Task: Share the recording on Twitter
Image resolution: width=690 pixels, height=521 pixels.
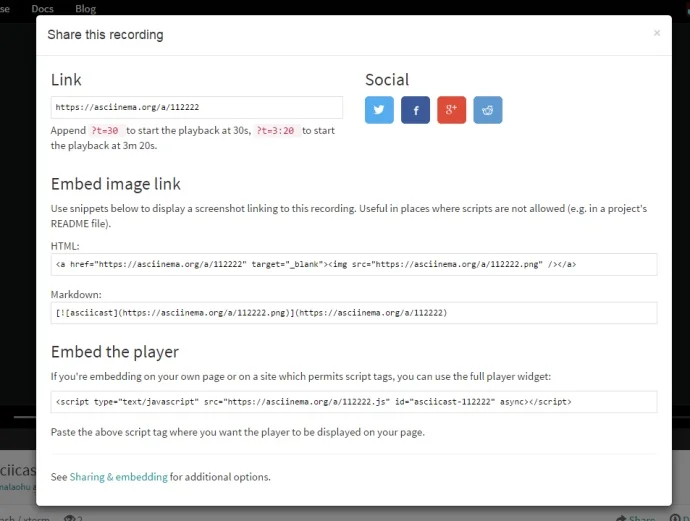Action: (x=379, y=110)
